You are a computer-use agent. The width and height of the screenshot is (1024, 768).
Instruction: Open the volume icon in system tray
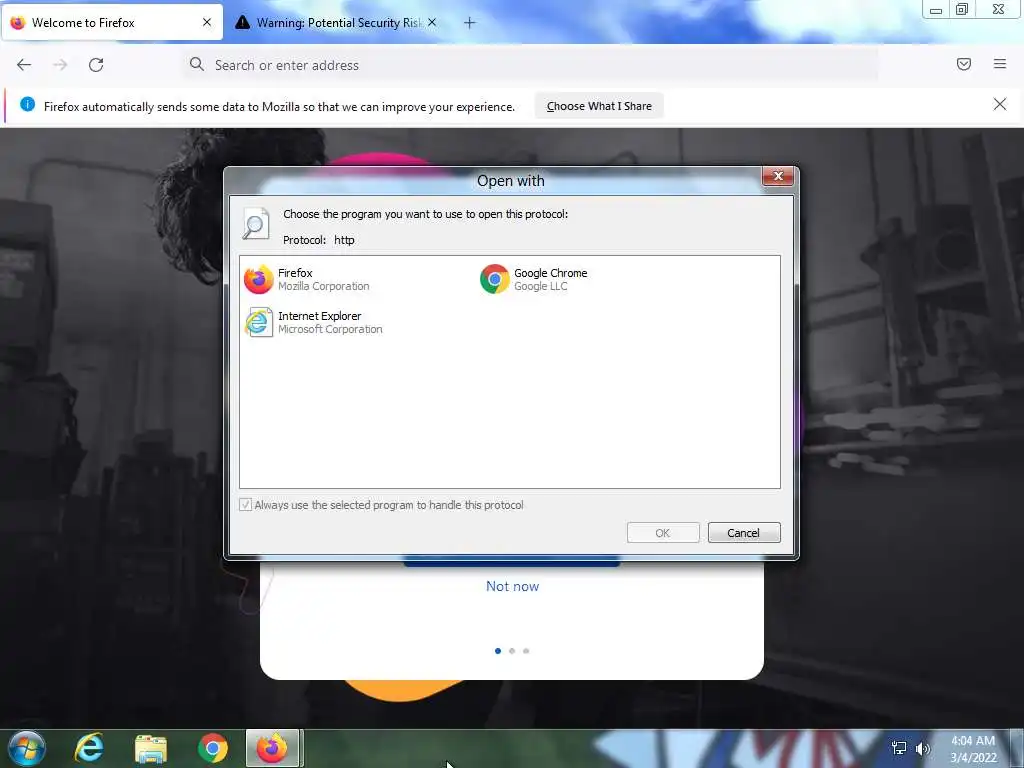click(x=923, y=748)
